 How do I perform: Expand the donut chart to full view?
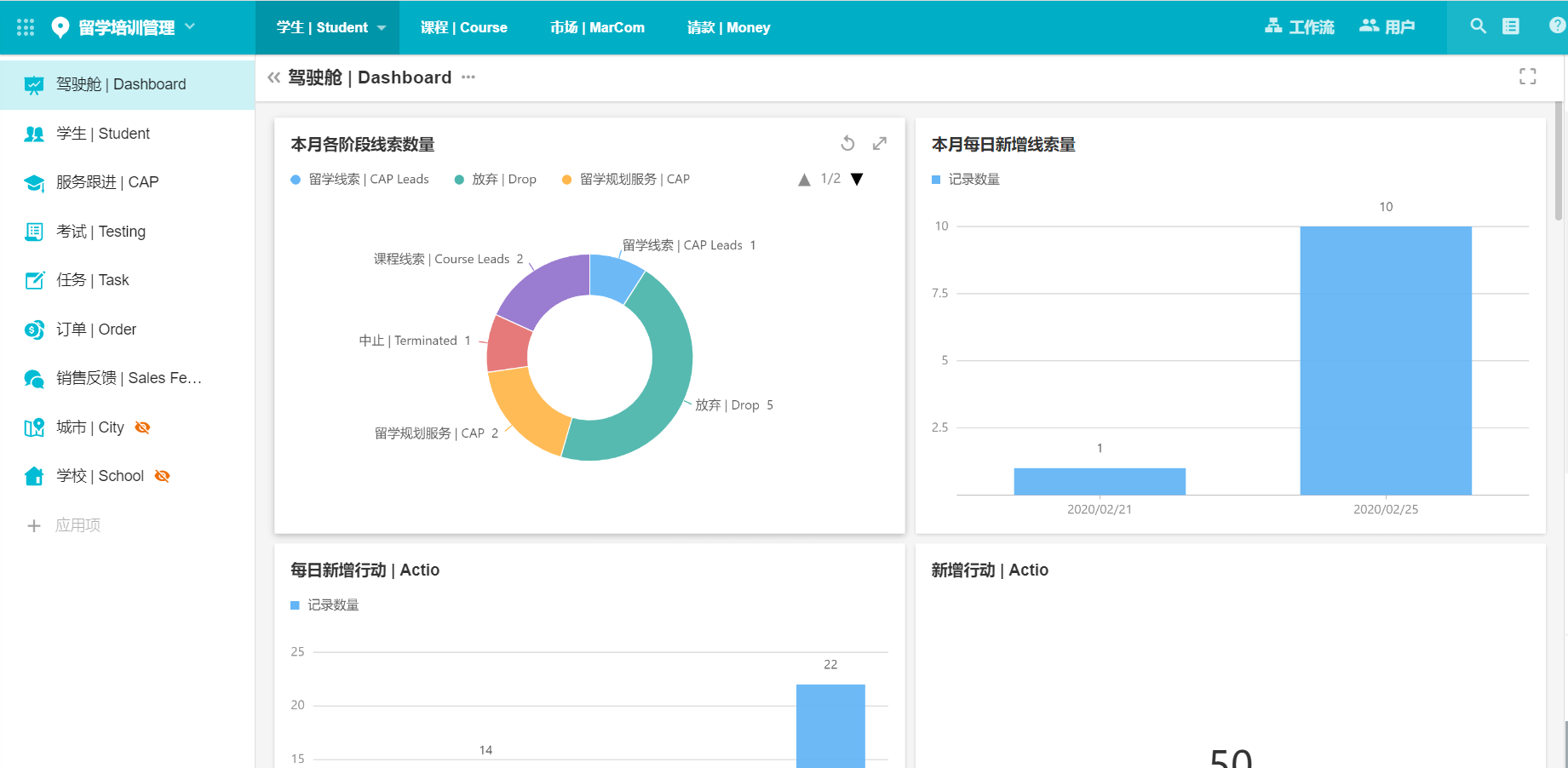[x=880, y=144]
